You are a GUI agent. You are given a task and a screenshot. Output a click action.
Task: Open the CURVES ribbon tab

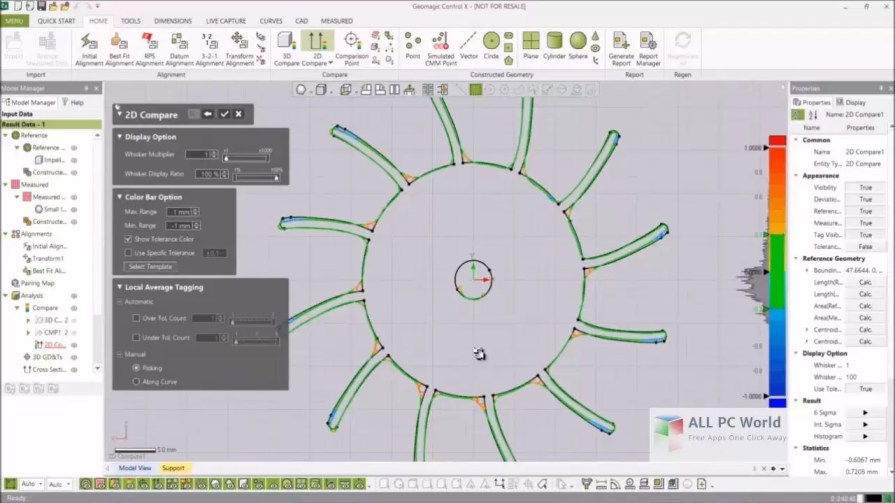(x=271, y=21)
